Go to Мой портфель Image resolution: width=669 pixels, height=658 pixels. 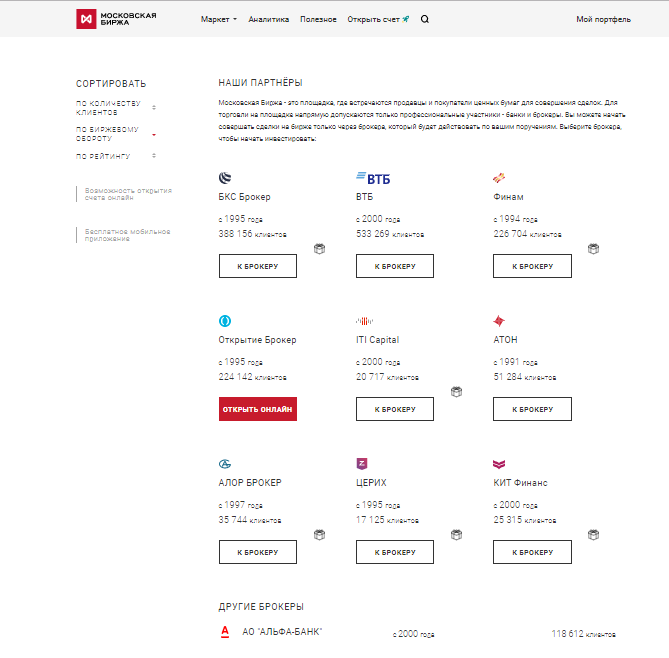(603, 19)
